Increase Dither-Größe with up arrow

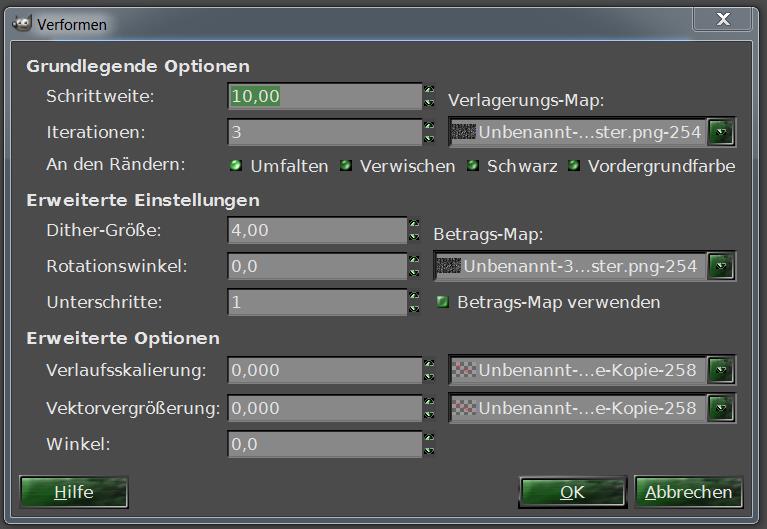click(414, 223)
